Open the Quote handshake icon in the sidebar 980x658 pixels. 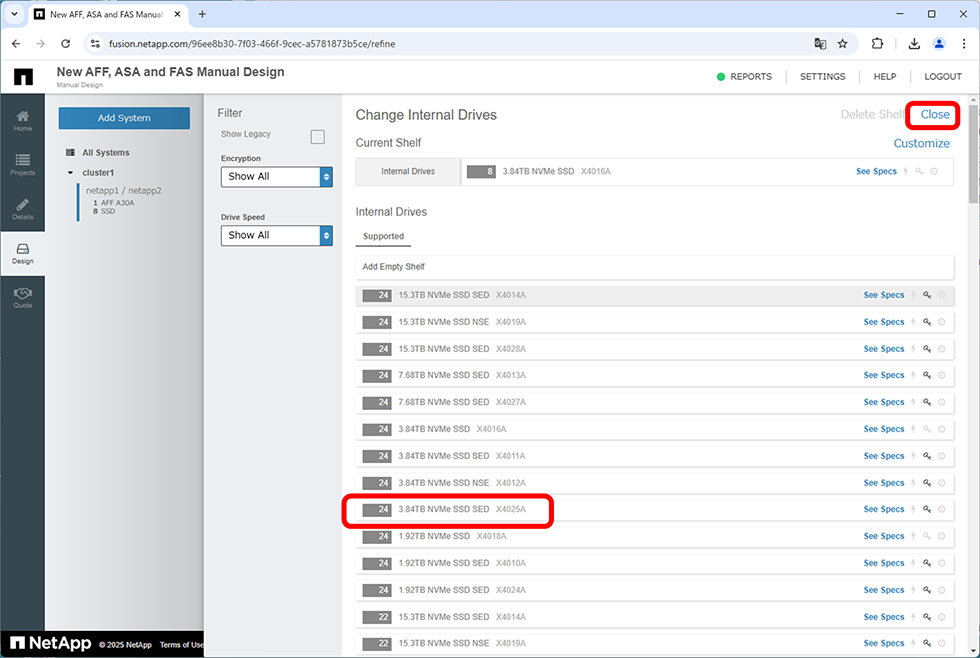[22, 297]
